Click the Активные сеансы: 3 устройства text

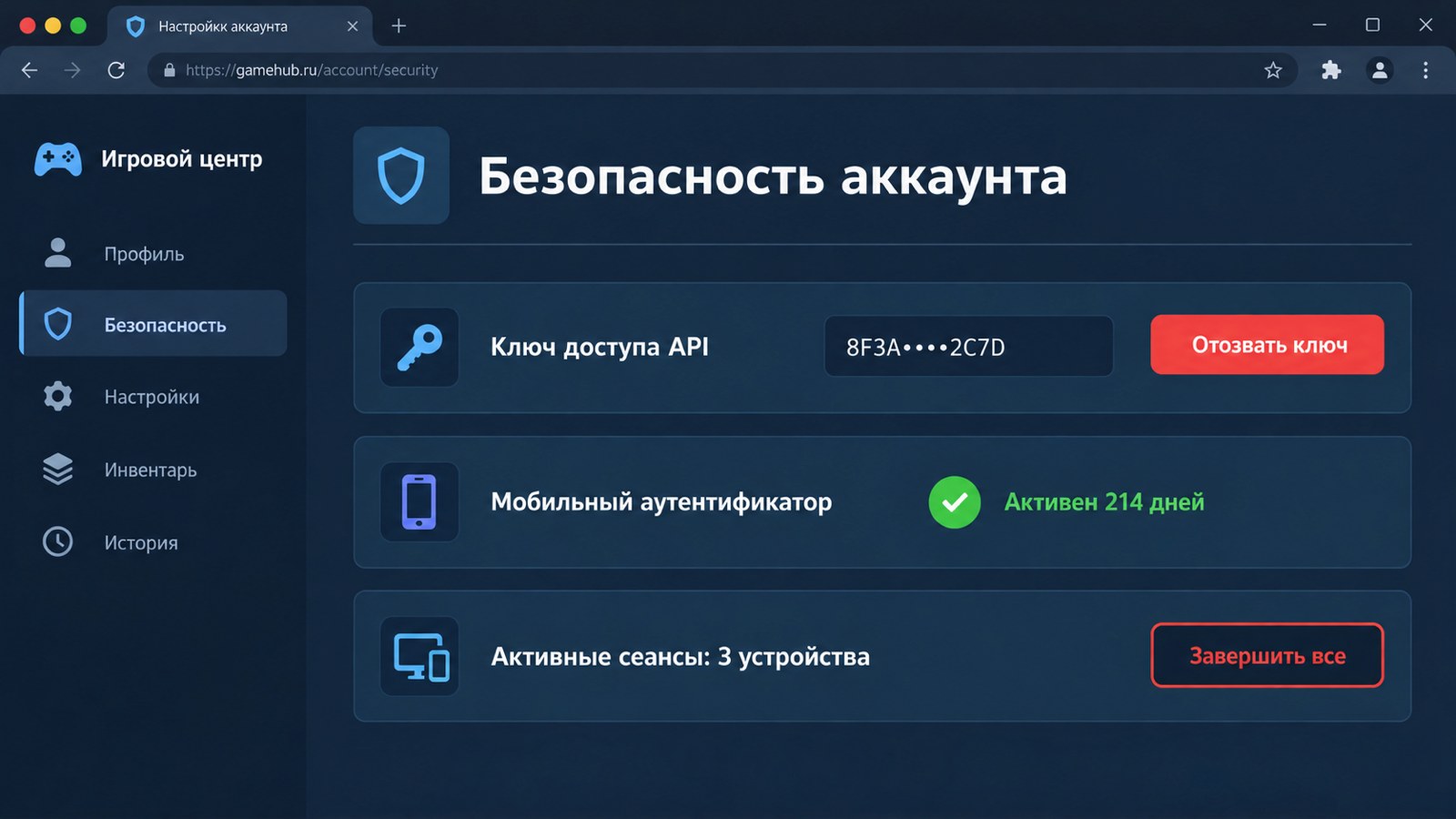(680, 656)
